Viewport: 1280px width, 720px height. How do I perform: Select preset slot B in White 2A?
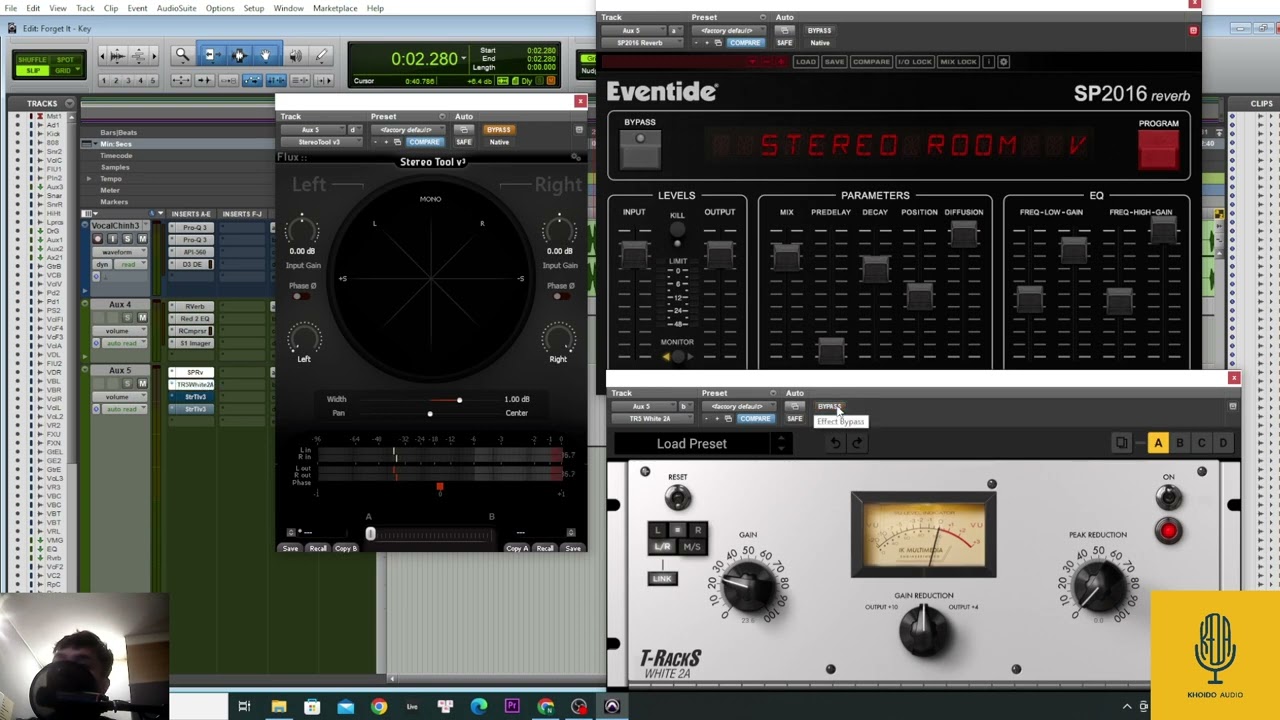tap(1180, 443)
